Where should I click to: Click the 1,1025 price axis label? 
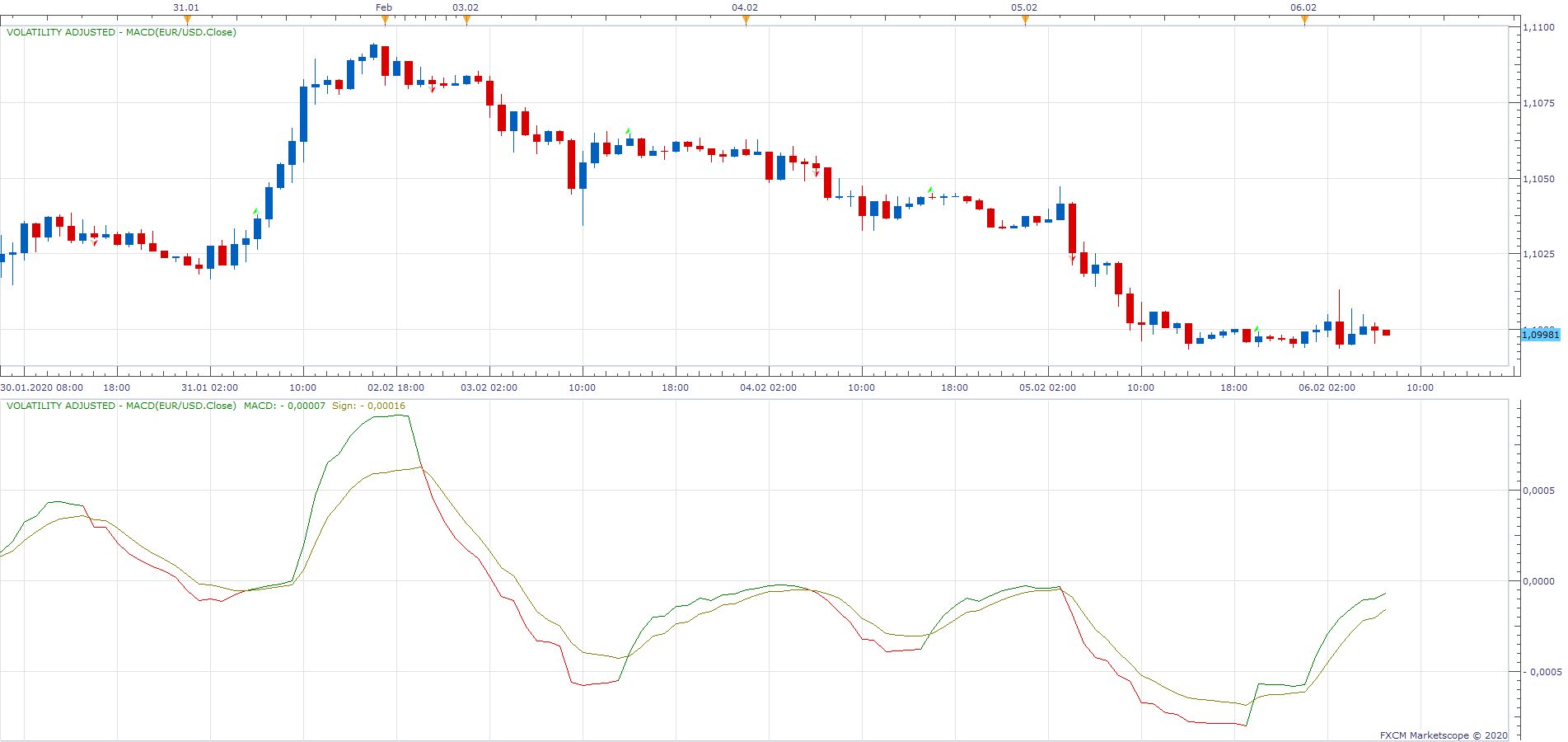[1538, 254]
